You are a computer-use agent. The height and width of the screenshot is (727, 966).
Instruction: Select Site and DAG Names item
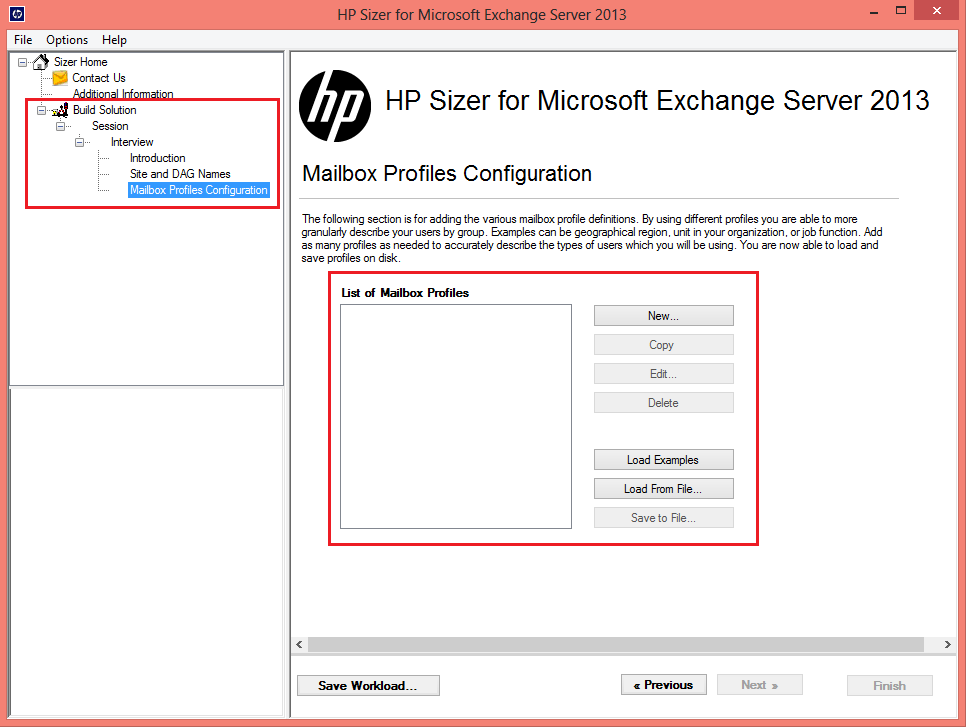tap(180, 174)
